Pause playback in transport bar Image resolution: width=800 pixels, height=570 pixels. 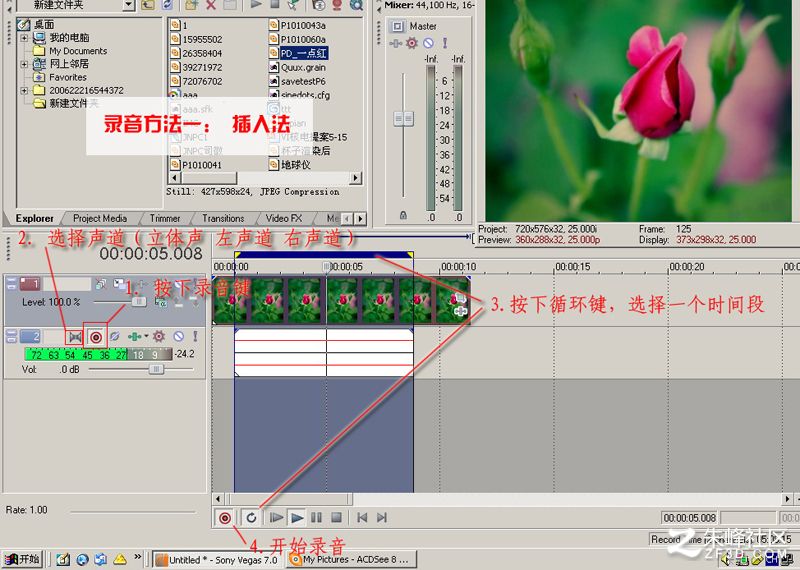(x=316, y=518)
